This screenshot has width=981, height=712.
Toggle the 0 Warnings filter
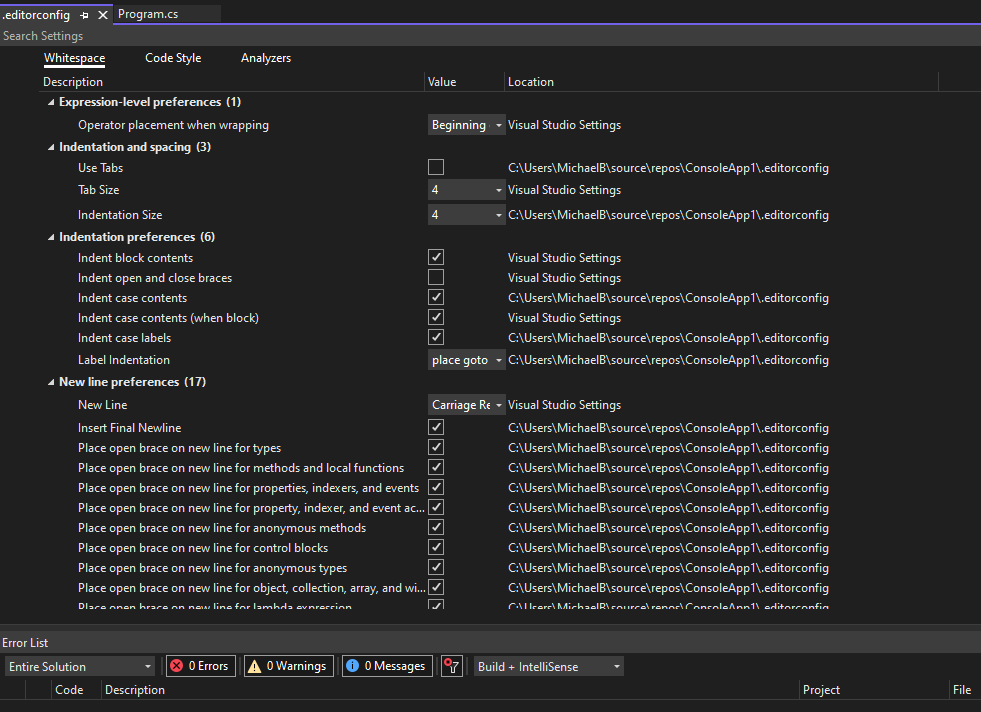coord(289,666)
